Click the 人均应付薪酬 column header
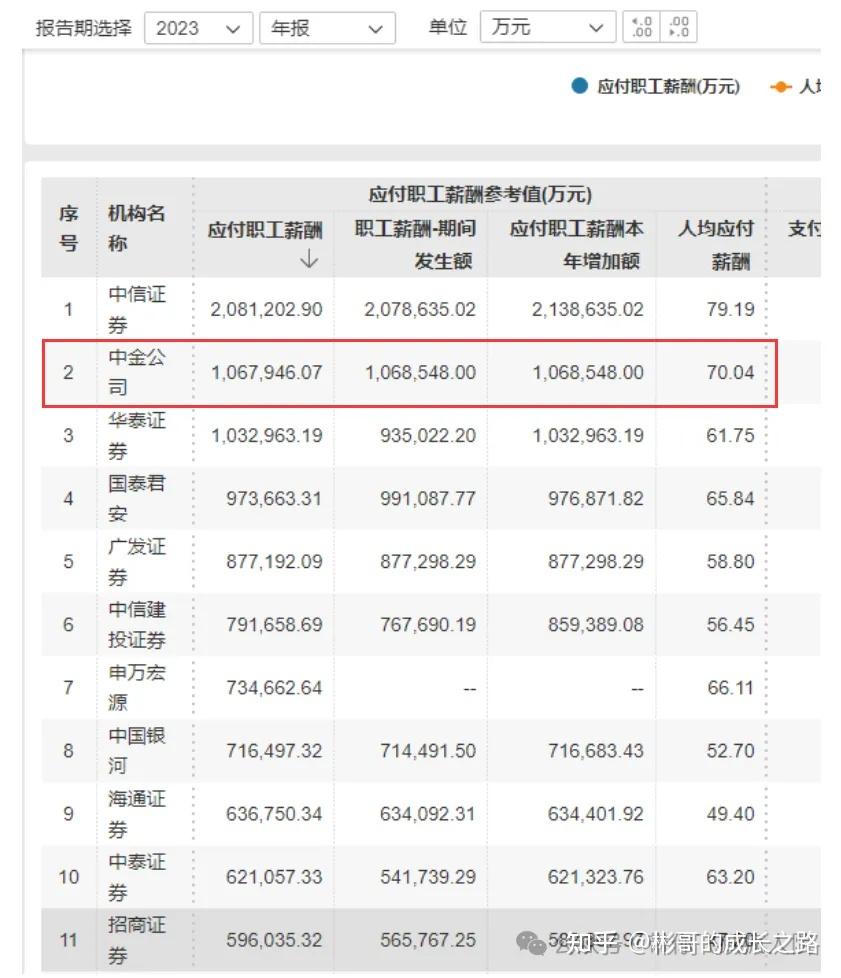Image resolution: width=841 pixels, height=978 pixels. 716,244
